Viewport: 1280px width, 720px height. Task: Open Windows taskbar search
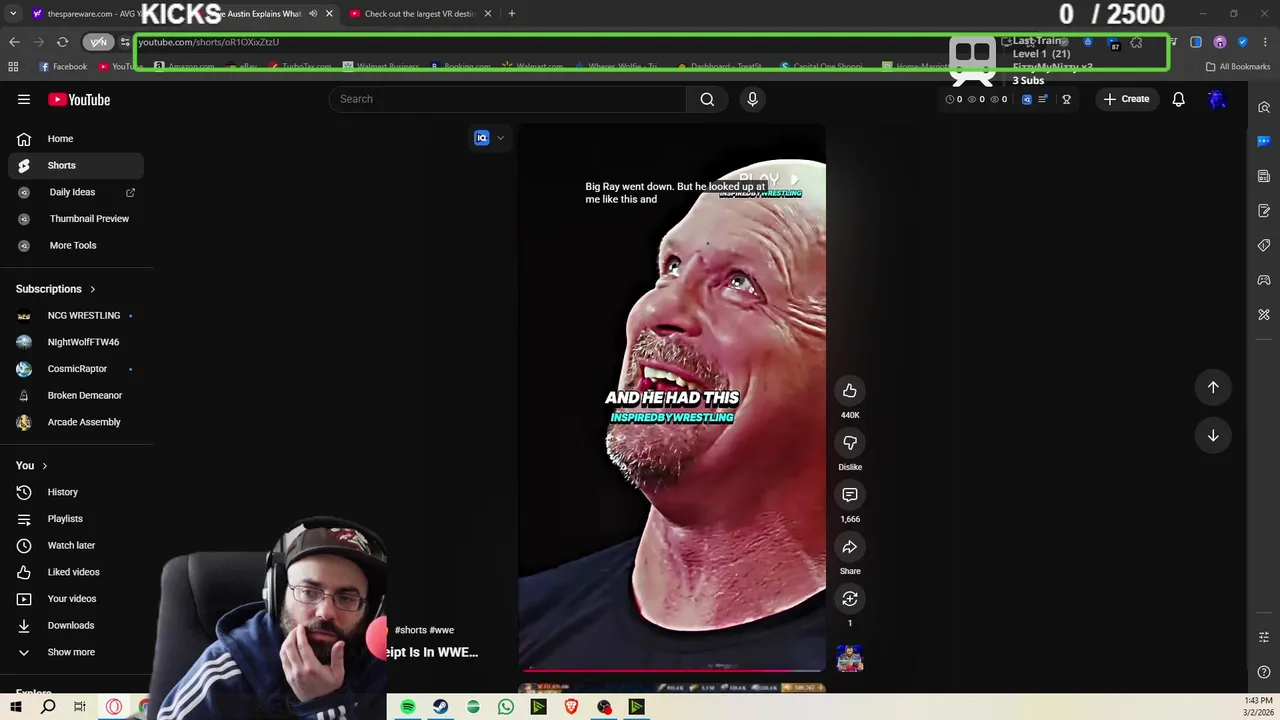click(48, 707)
